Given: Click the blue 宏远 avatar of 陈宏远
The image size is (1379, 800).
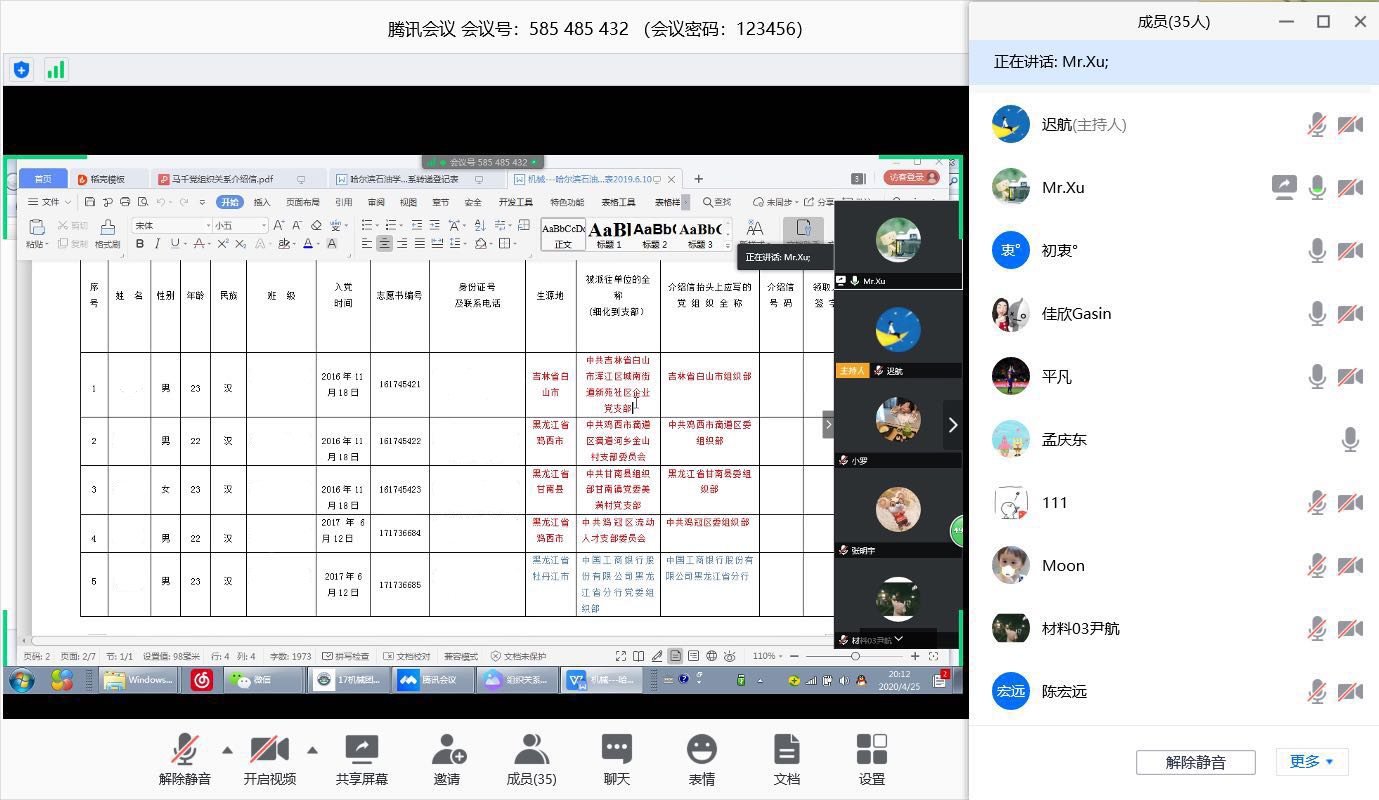Looking at the screenshot, I should coord(1011,691).
